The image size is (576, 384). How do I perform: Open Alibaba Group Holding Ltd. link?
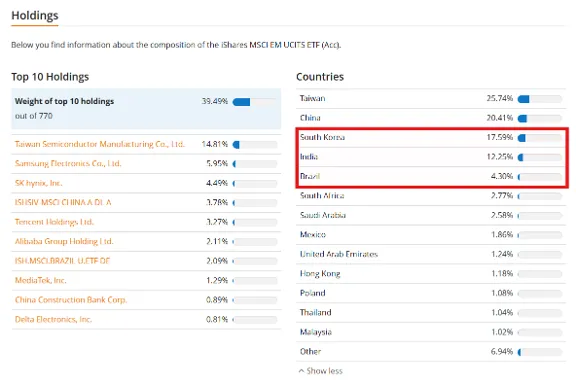[x=64, y=241]
